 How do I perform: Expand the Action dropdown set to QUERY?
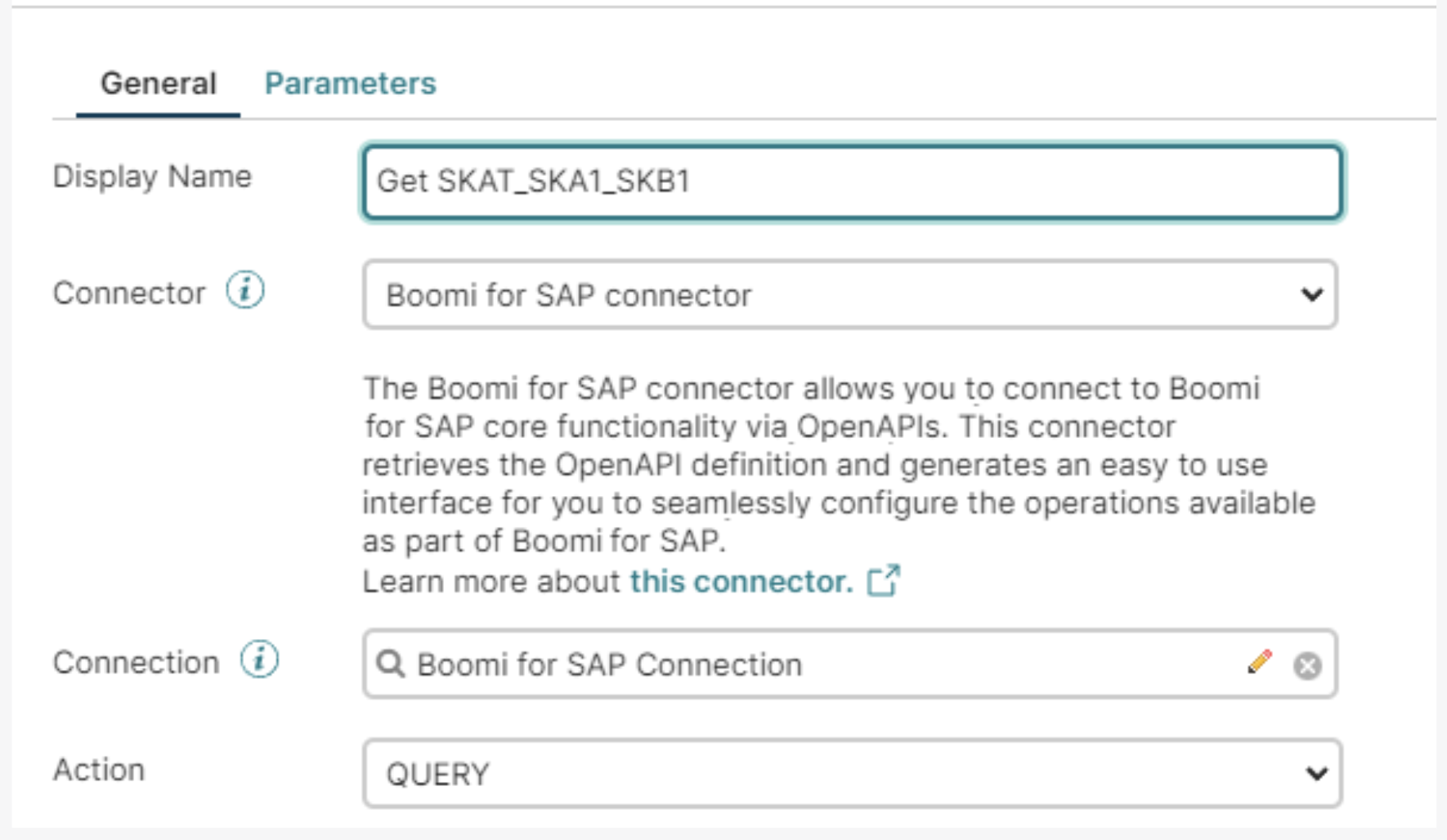[818, 773]
